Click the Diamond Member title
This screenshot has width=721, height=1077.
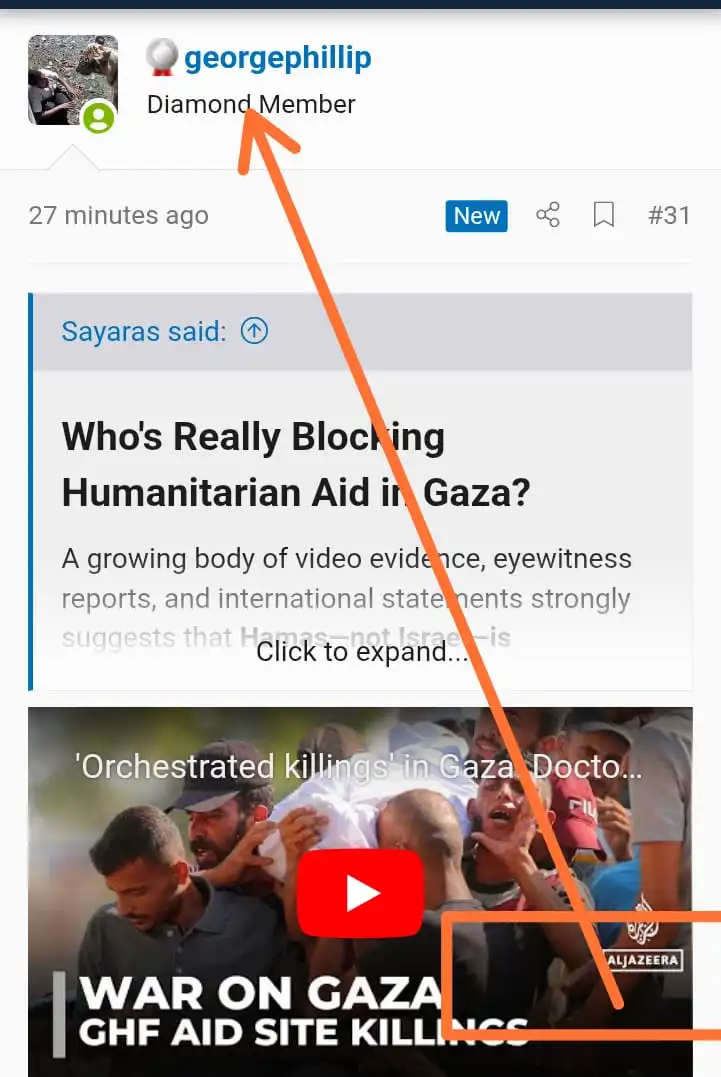click(251, 104)
